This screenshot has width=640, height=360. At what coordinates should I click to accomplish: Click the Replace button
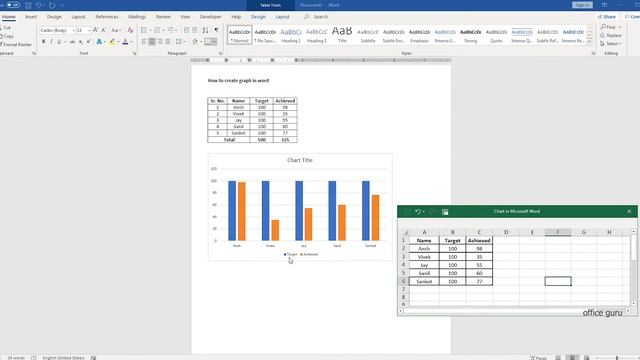(x=611, y=36)
